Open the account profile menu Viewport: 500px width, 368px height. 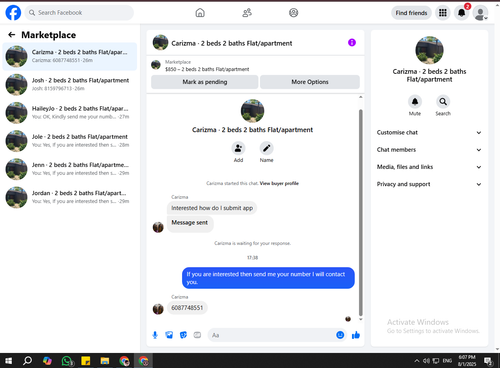(x=480, y=13)
